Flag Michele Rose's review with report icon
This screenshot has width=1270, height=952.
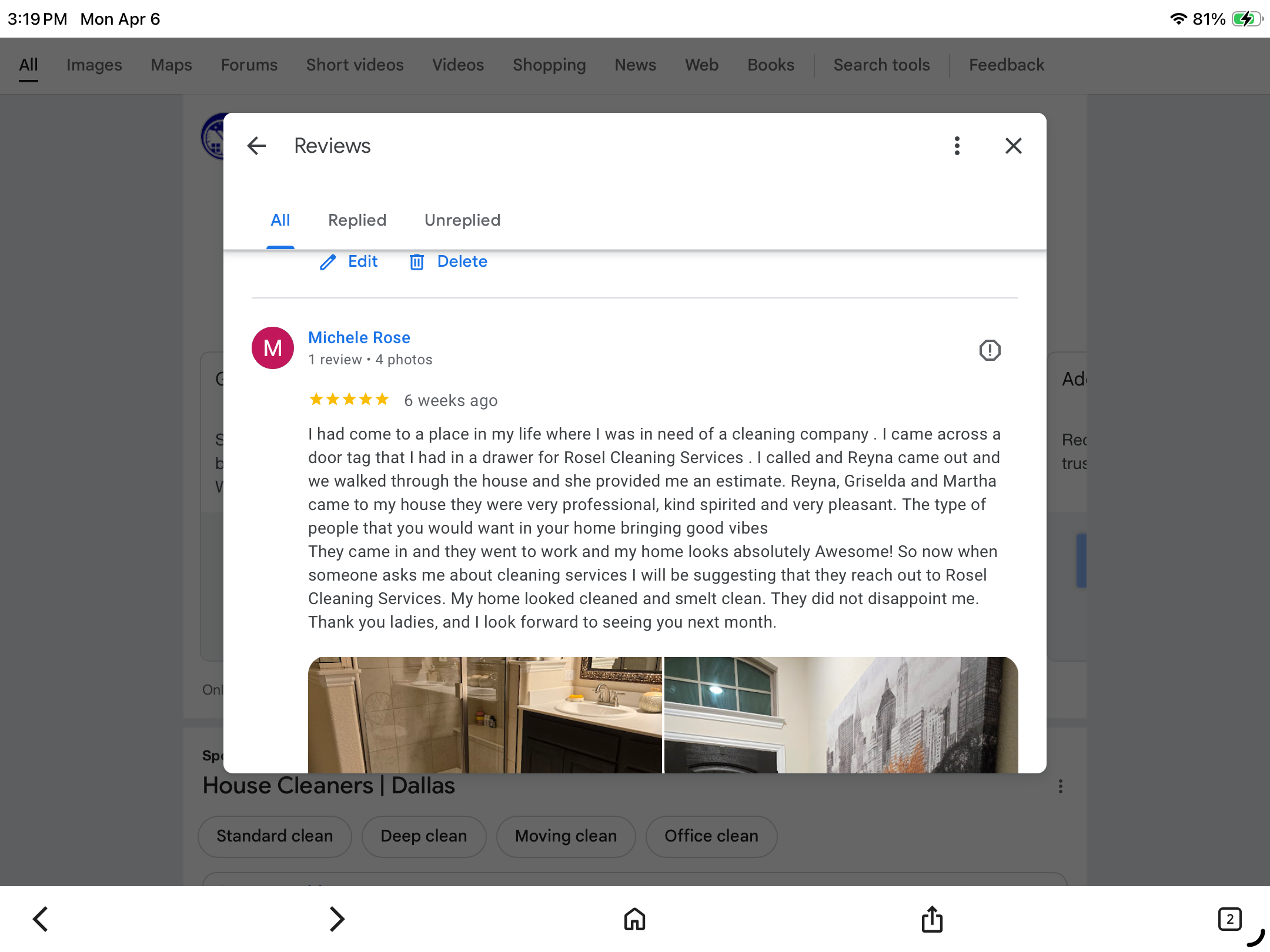[x=990, y=350]
